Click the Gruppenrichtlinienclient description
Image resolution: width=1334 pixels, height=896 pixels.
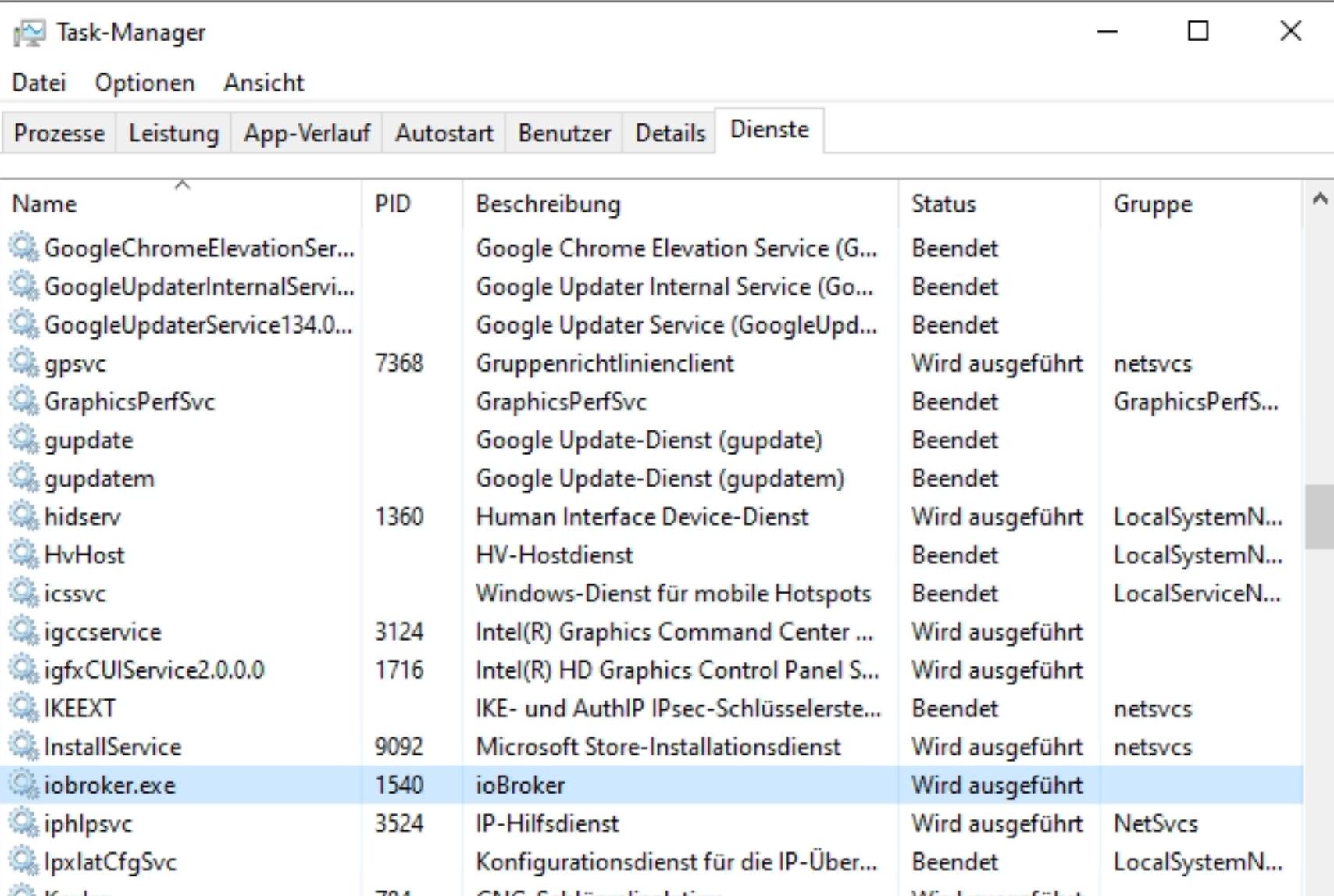tap(605, 364)
